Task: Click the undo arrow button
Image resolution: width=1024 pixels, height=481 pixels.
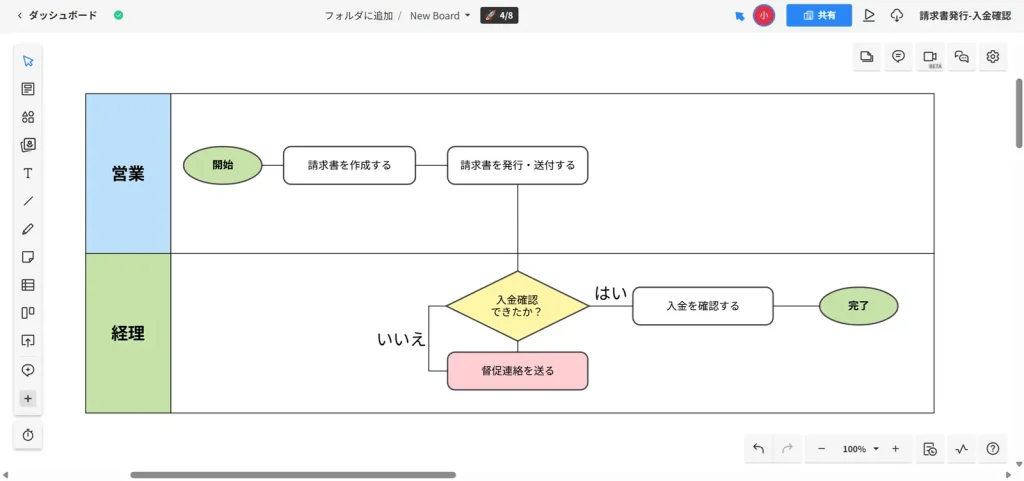Action: tap(758, 449)
